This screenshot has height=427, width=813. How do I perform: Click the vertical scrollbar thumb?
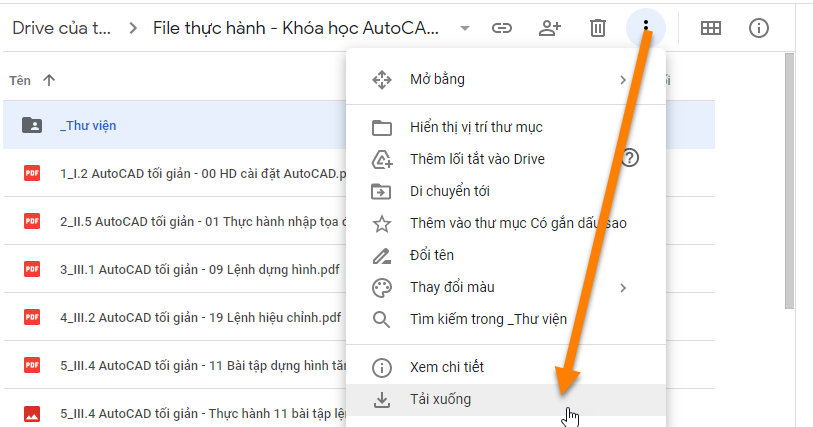[x=789, y=181]
